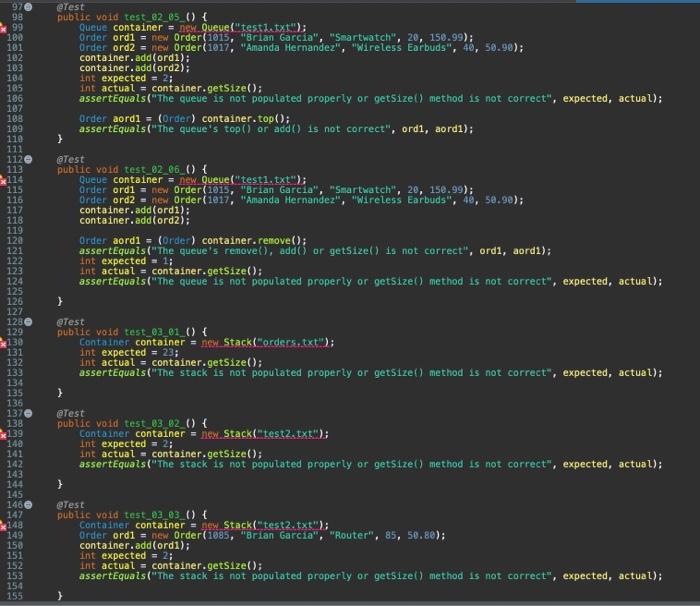This screenshot has width=700, height=606.
Task: Click method name test_02_06_
Action: coord(154,170)
